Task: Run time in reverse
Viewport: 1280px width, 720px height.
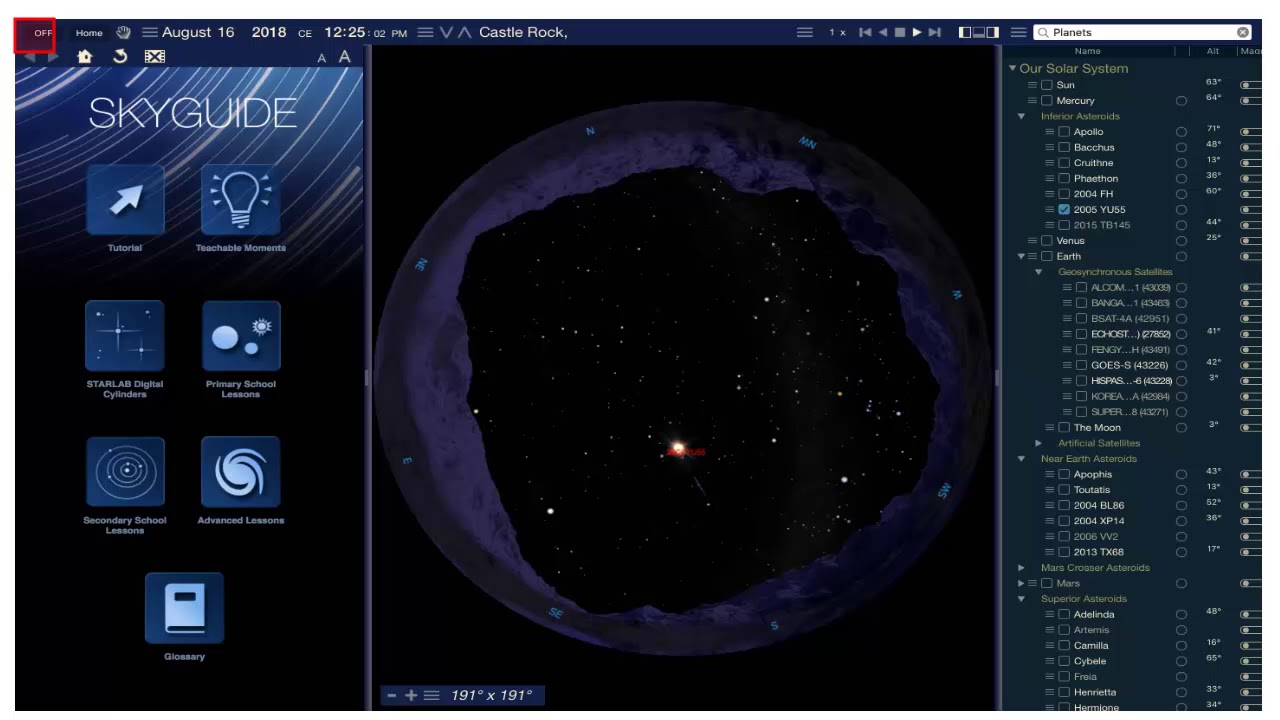Action: pos(883,32)
